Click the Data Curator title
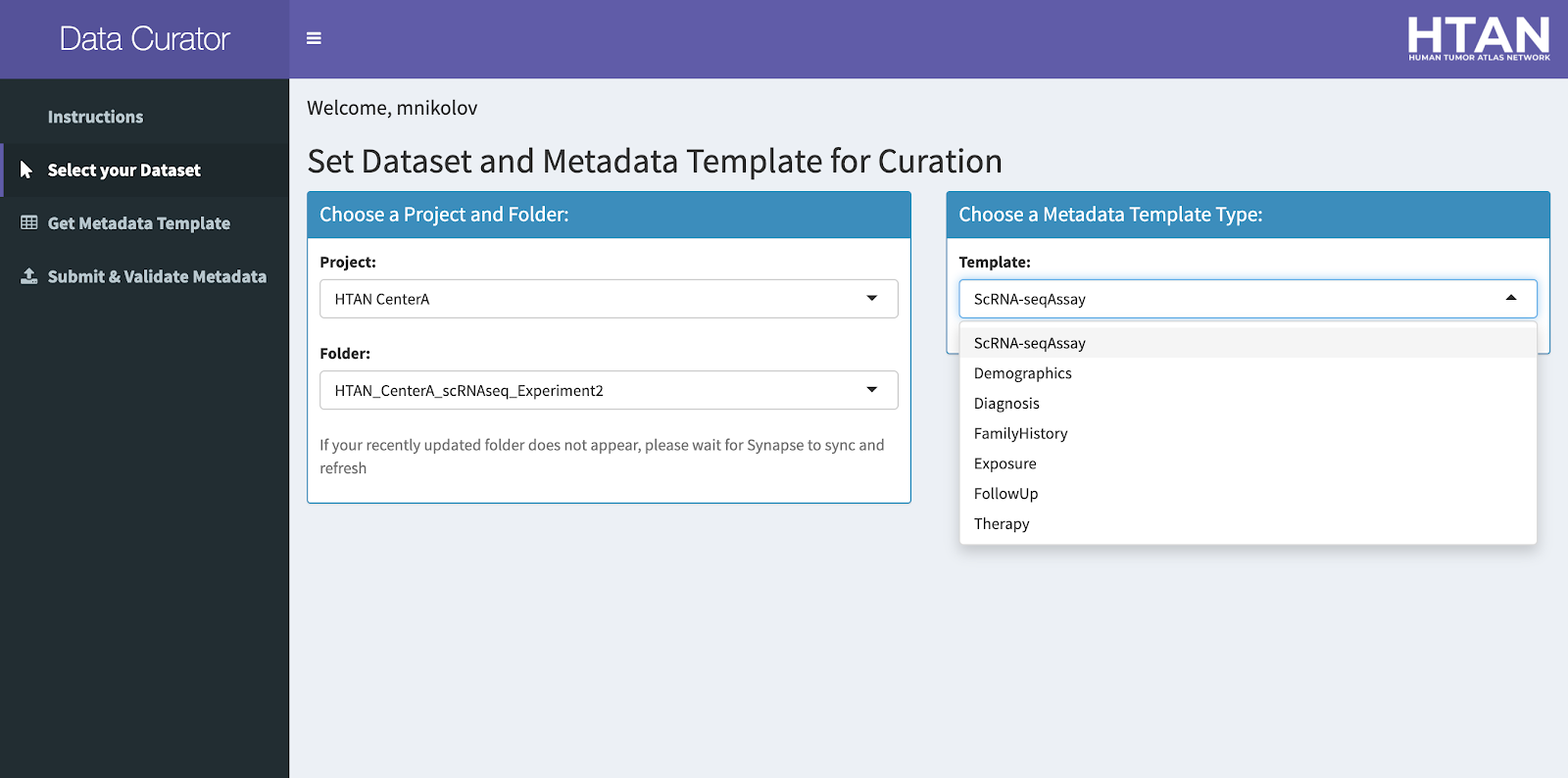This screenshot has width=1568, height=778. pyautogui.click(x=144, y=39)
